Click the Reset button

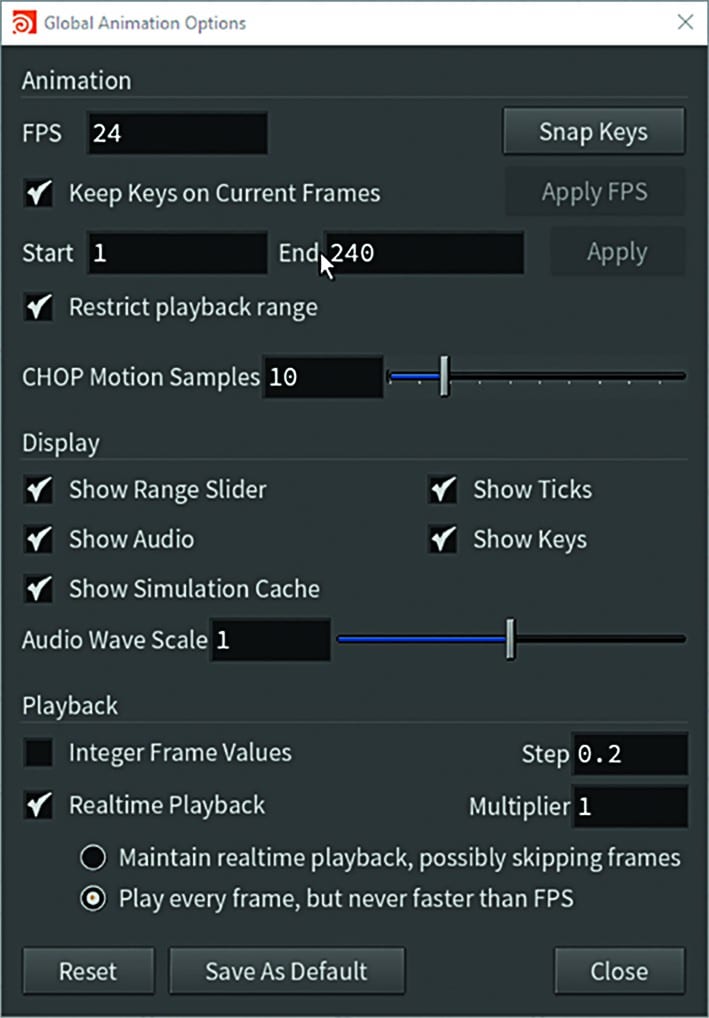tap(87, 970)
